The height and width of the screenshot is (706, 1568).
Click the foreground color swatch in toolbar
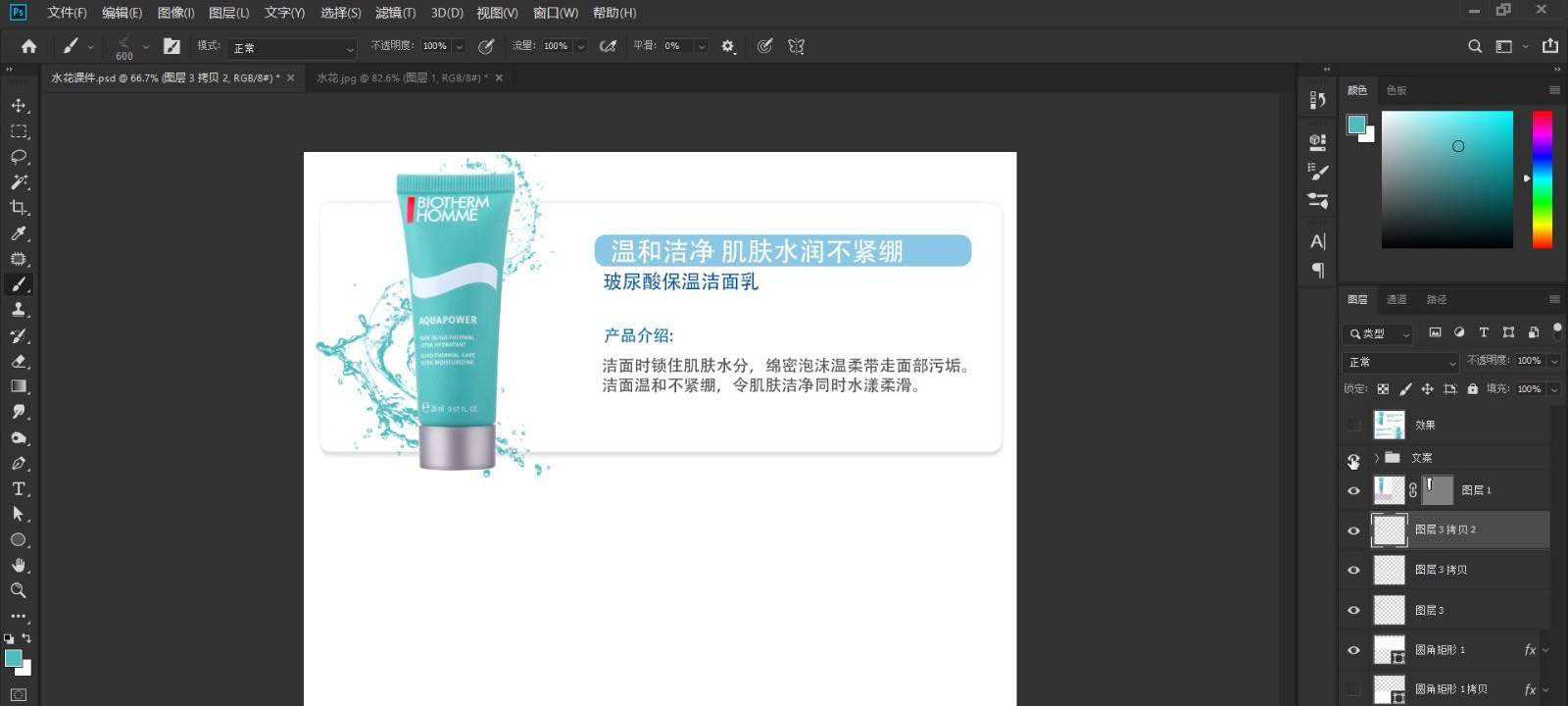tap(13, 658)
